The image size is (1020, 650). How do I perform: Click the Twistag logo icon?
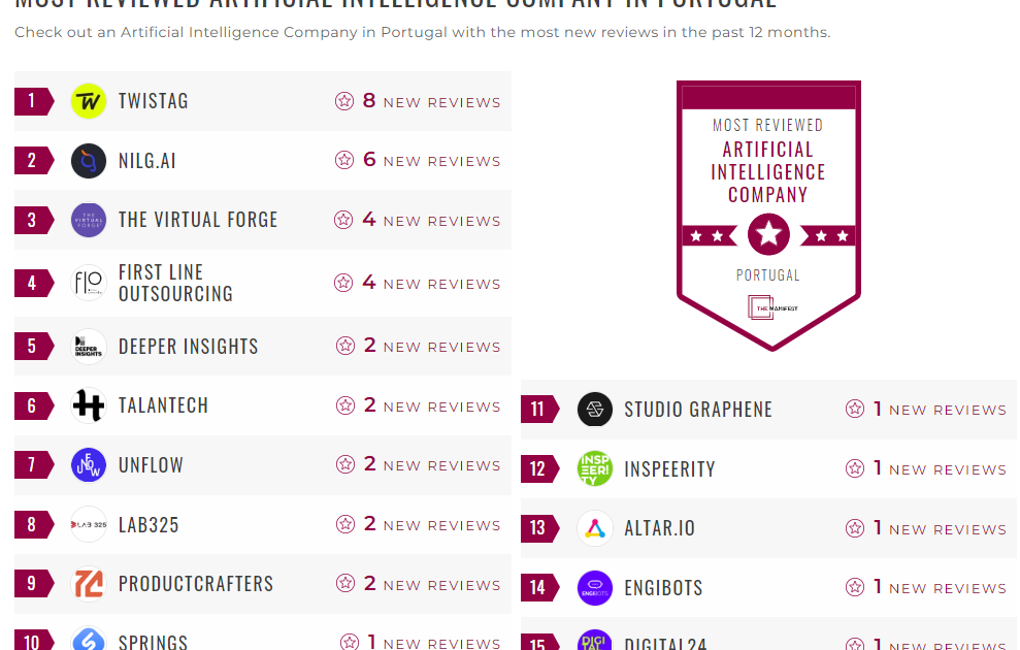tap(88, 101)
